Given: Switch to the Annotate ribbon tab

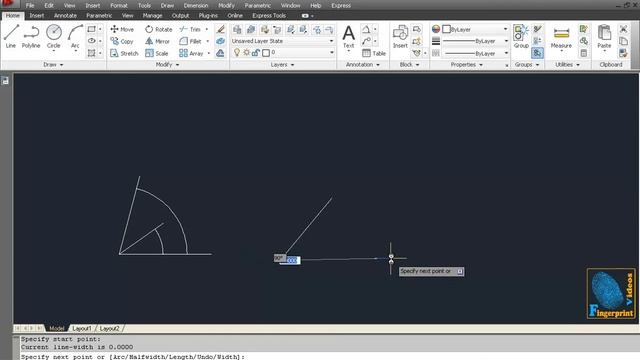Looking at the screenshot, I should (x=65, y=16).
